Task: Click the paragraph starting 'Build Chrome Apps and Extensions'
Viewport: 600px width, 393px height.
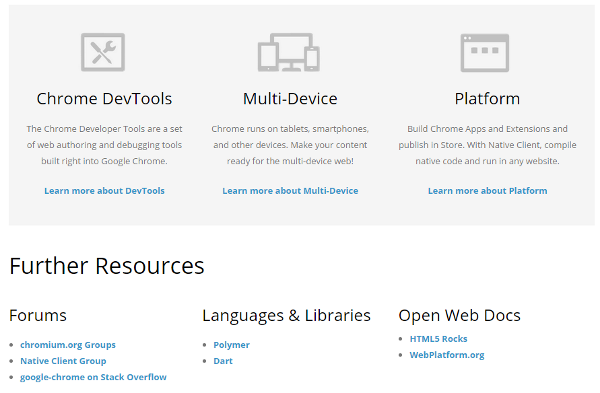Action: click(488, 145)
